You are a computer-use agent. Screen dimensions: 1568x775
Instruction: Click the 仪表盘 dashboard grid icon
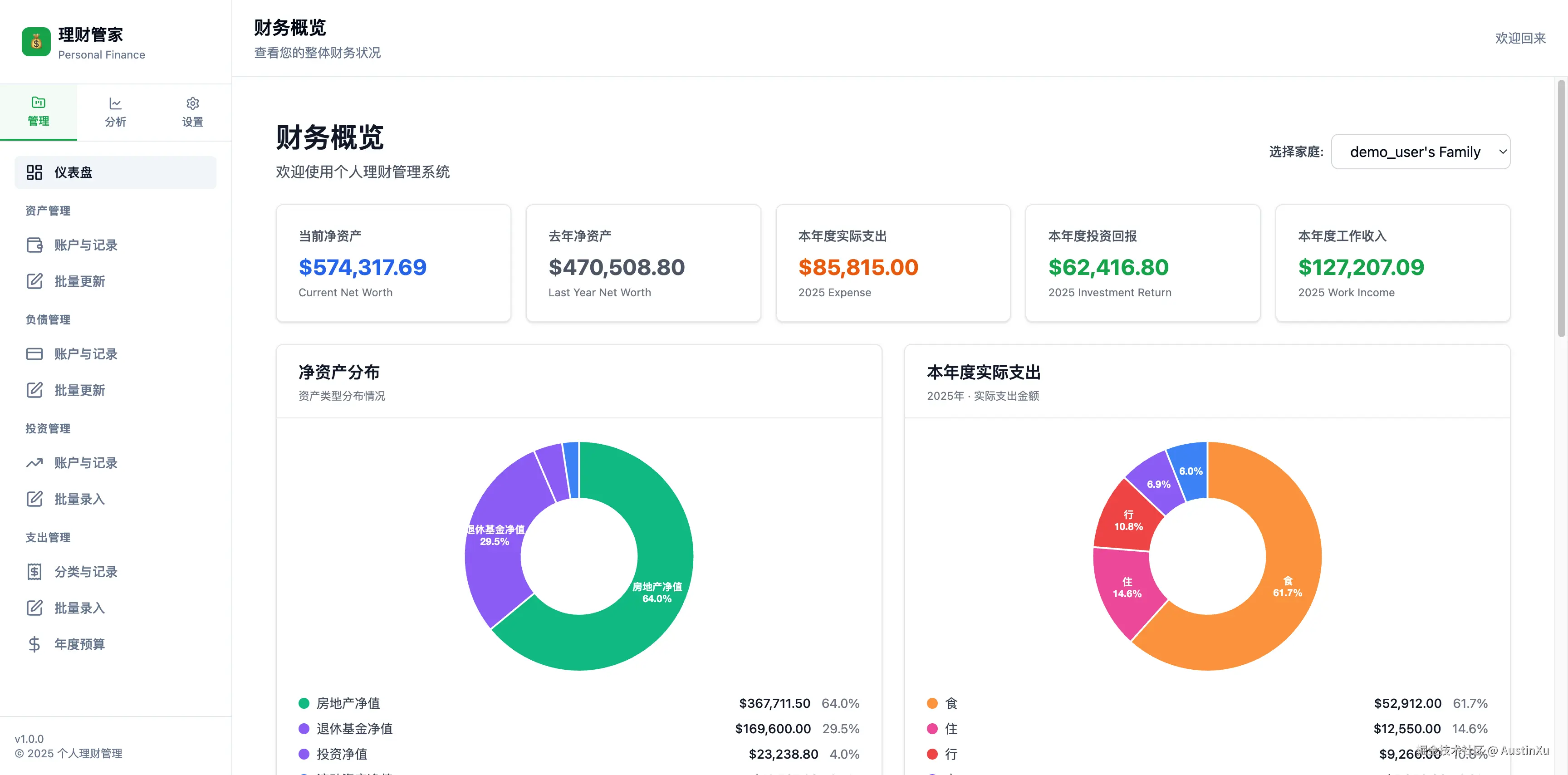click(34, 172)
